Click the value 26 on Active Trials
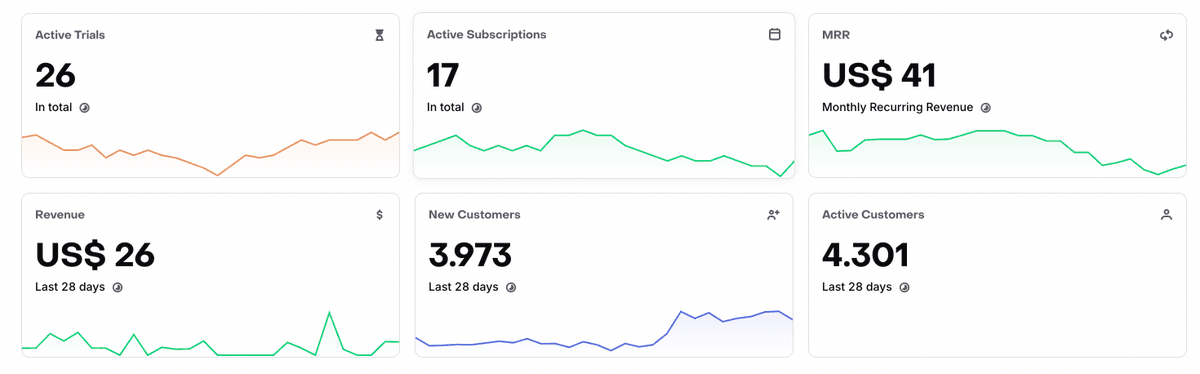1200x374 pixels. tap(55, 76)
